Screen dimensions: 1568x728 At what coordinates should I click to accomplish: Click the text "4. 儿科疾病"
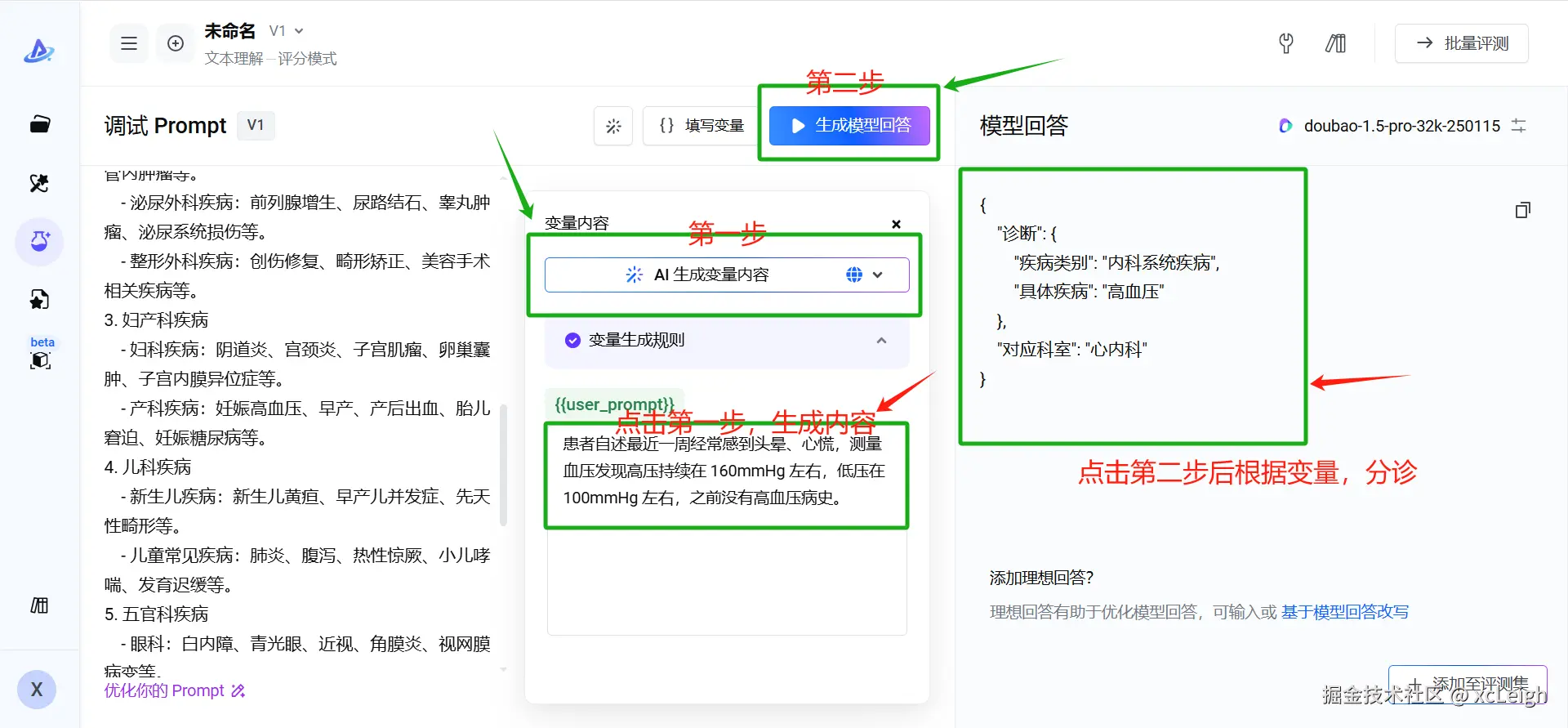pyautogui.click(x=147, y=467)
